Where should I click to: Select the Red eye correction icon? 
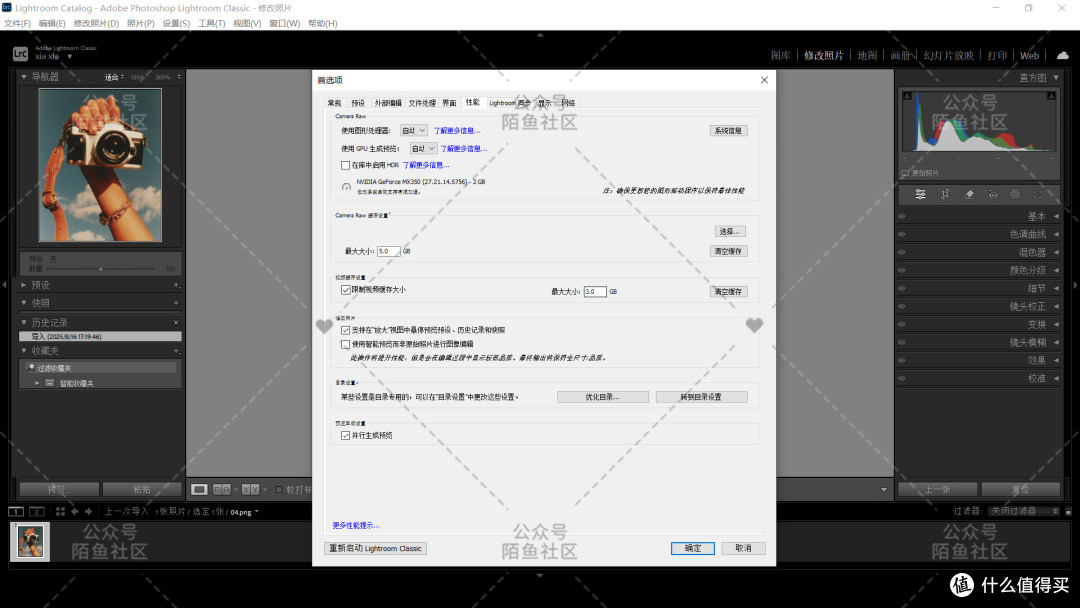[993, 195]
